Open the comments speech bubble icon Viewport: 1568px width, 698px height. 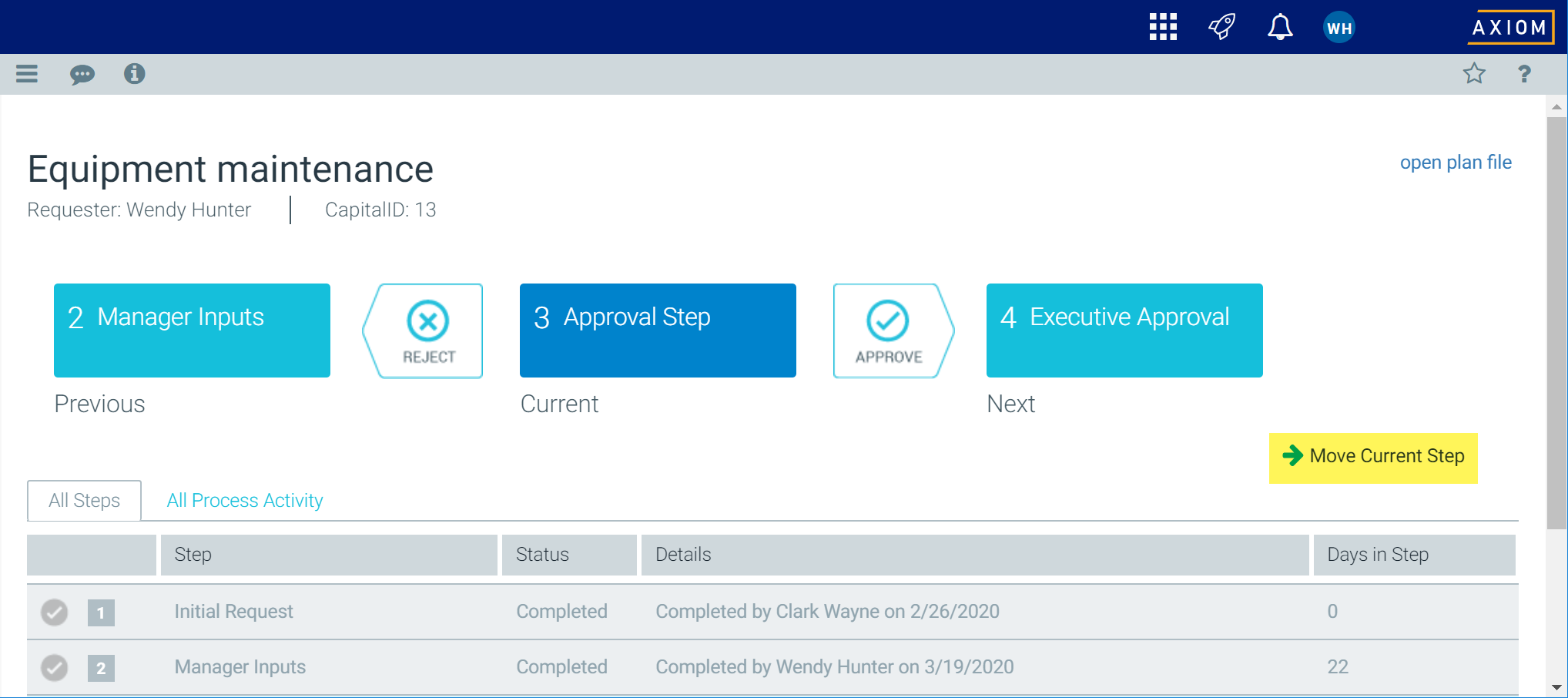(x=82, y=74)
